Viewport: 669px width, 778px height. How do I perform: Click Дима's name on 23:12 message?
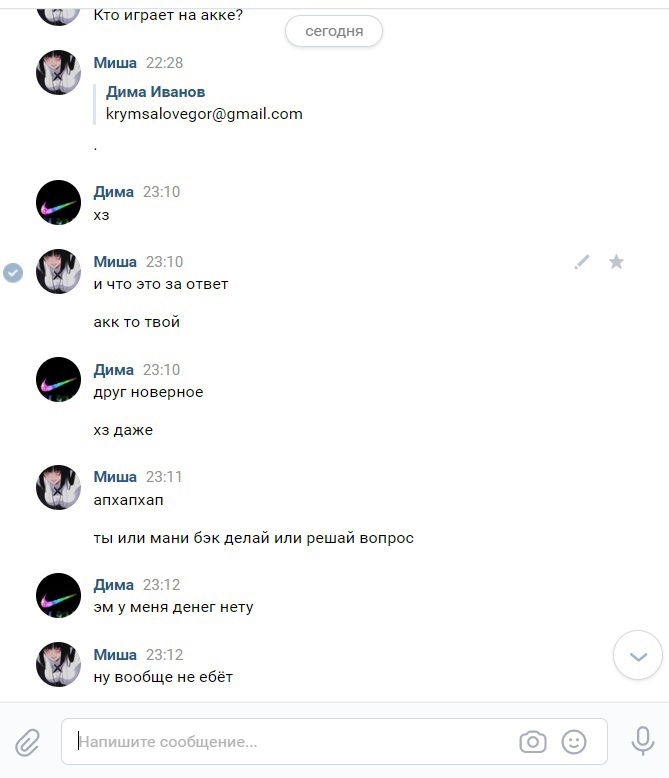114,585
